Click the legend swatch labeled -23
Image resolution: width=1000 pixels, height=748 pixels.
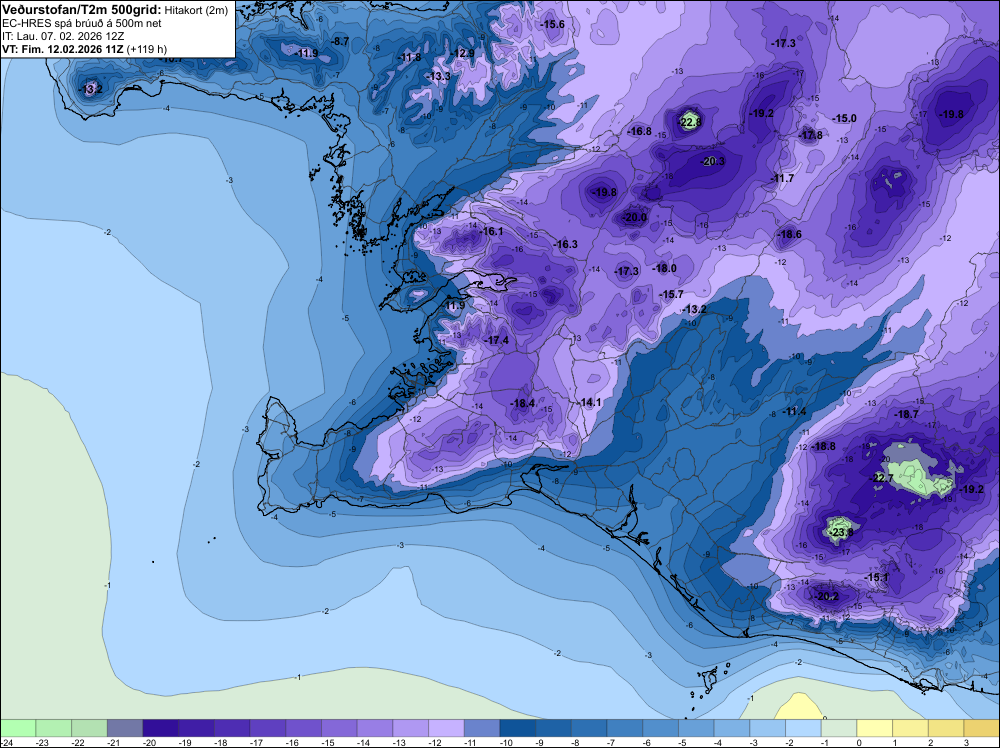point(54,728)
